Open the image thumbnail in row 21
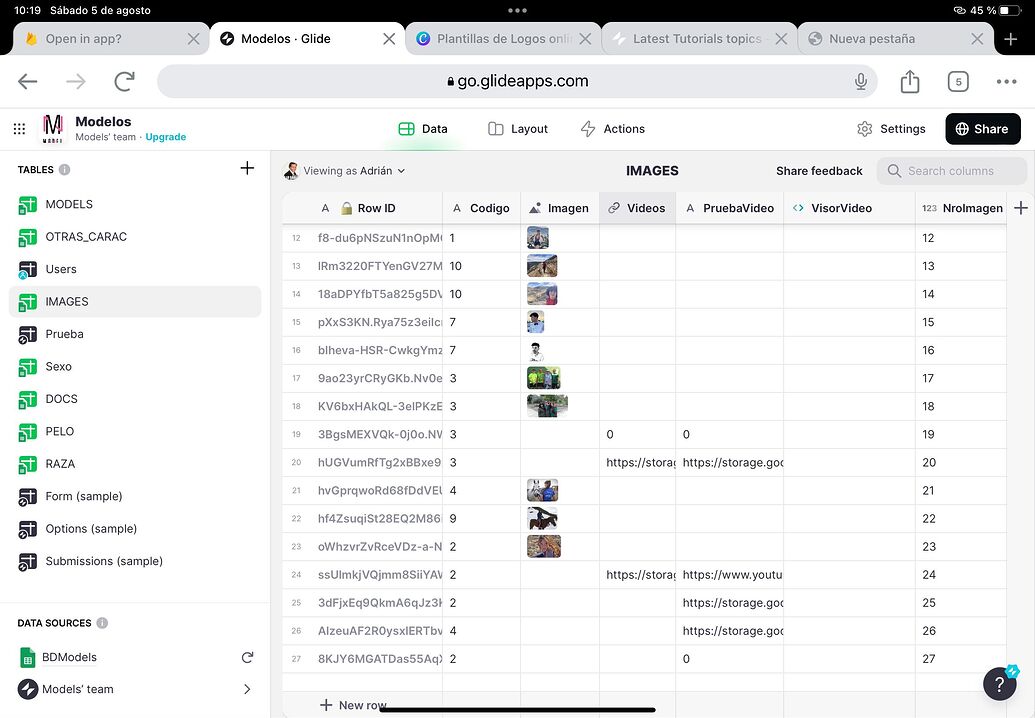This screenshot has height=718, width=1035. (x=542, y=490)
